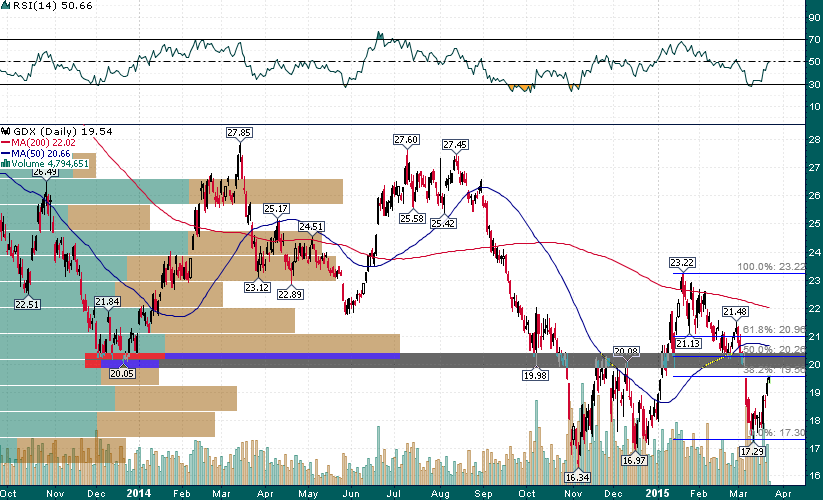Click the 20.08 price label
The height and width of the screenshot is (500, 823).
tap(627, 352)
